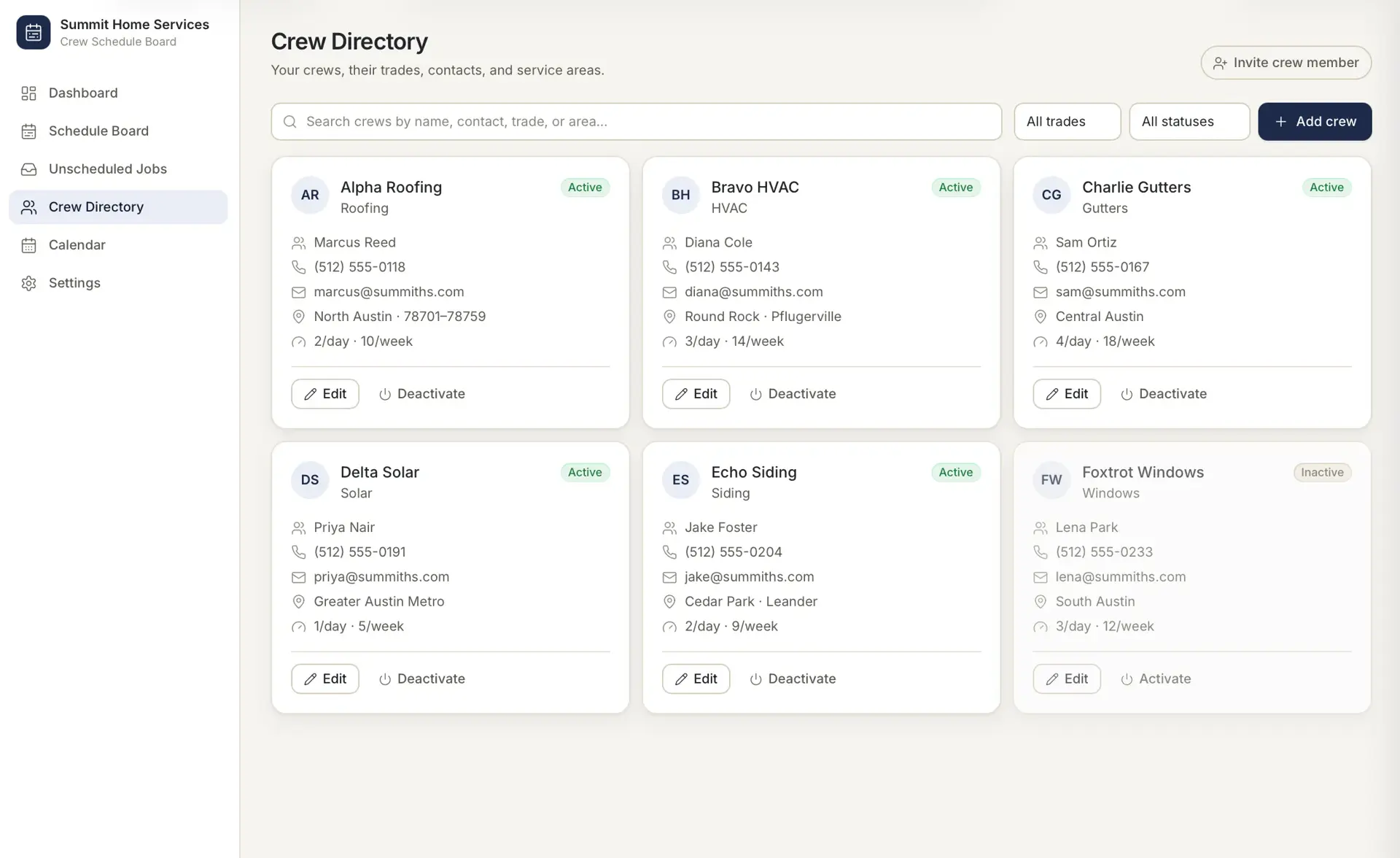Viewport: 1400px width, 858px height.
Task: Click person icon beside Priya Nair
Action: click(x=298, y=527)
